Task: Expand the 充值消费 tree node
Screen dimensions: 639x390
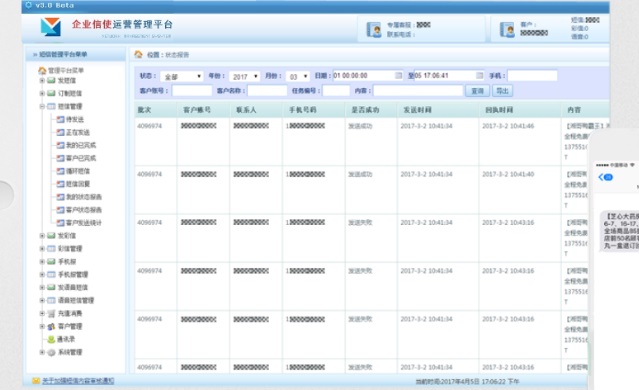Action: click(x=42, y=313)
